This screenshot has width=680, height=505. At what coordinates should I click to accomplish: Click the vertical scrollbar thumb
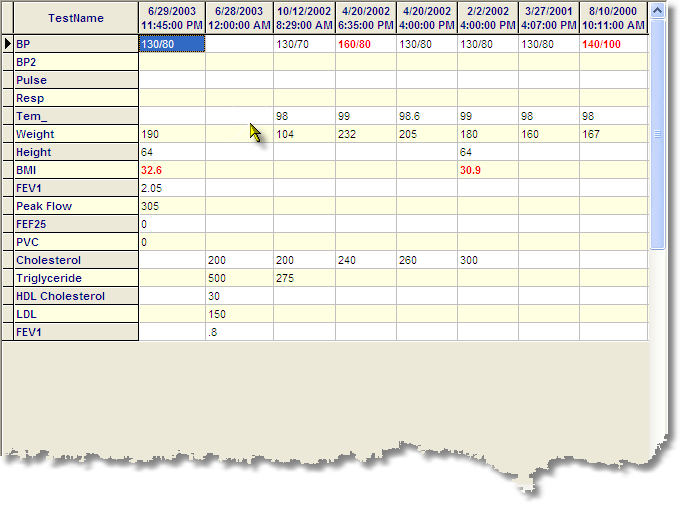click(657, 134)
